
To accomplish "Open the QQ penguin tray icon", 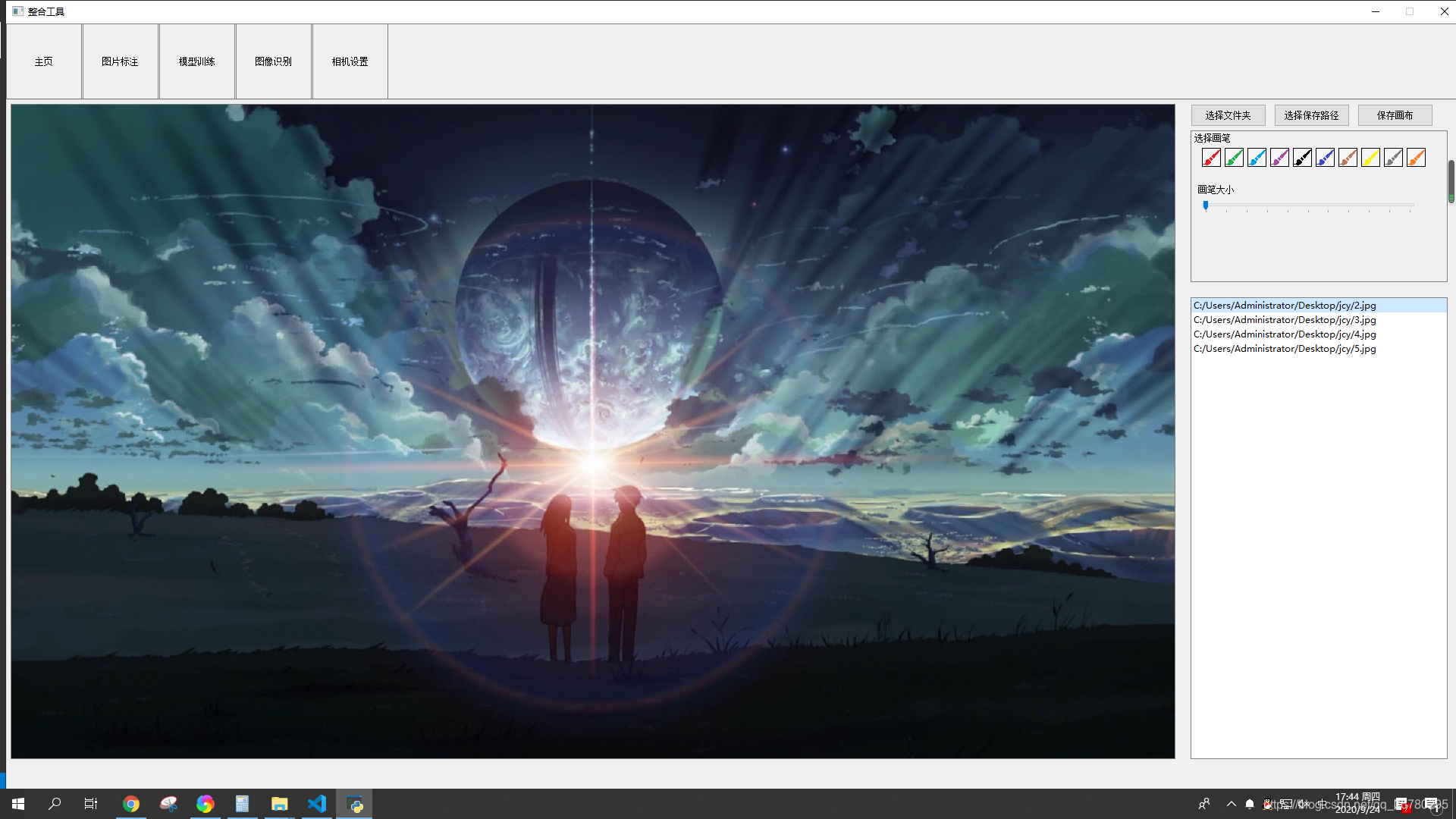I will click(x=1268, y=804).
